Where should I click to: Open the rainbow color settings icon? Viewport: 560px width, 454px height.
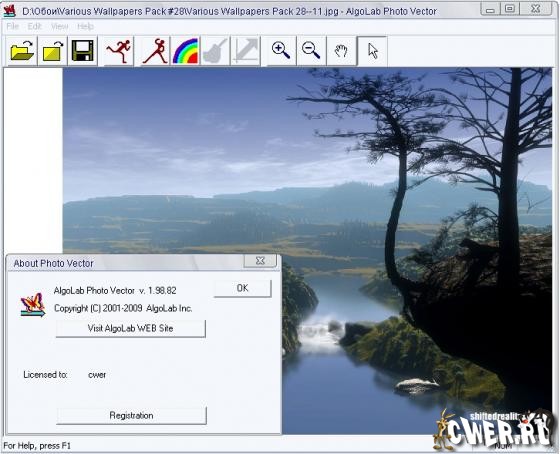pyautogui.click(x=185, y=51)
